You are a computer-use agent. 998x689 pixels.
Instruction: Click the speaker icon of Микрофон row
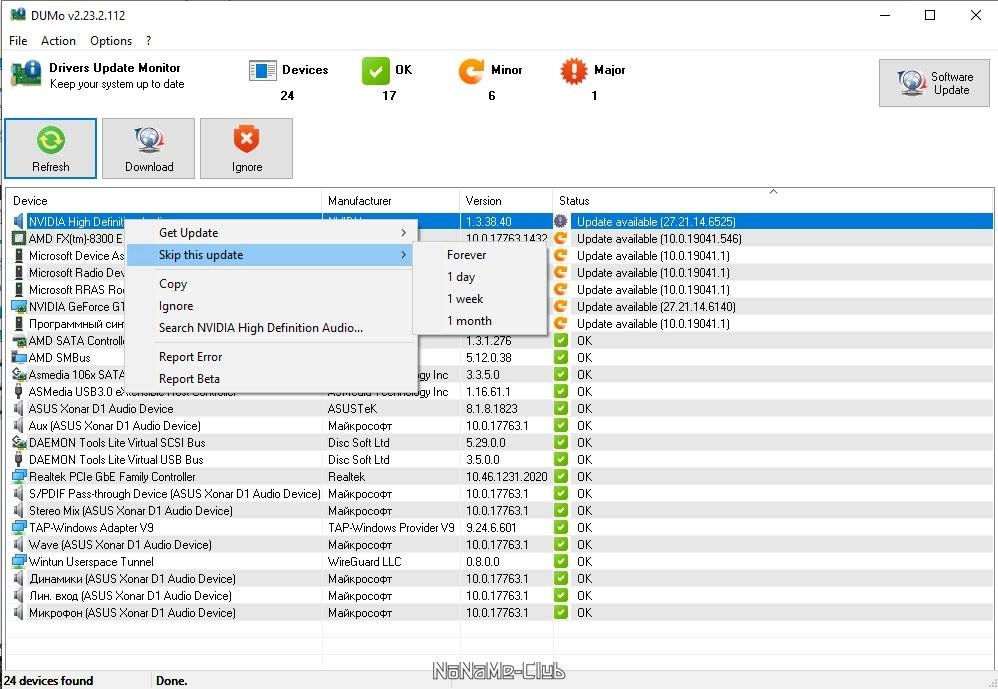point(19,613)
